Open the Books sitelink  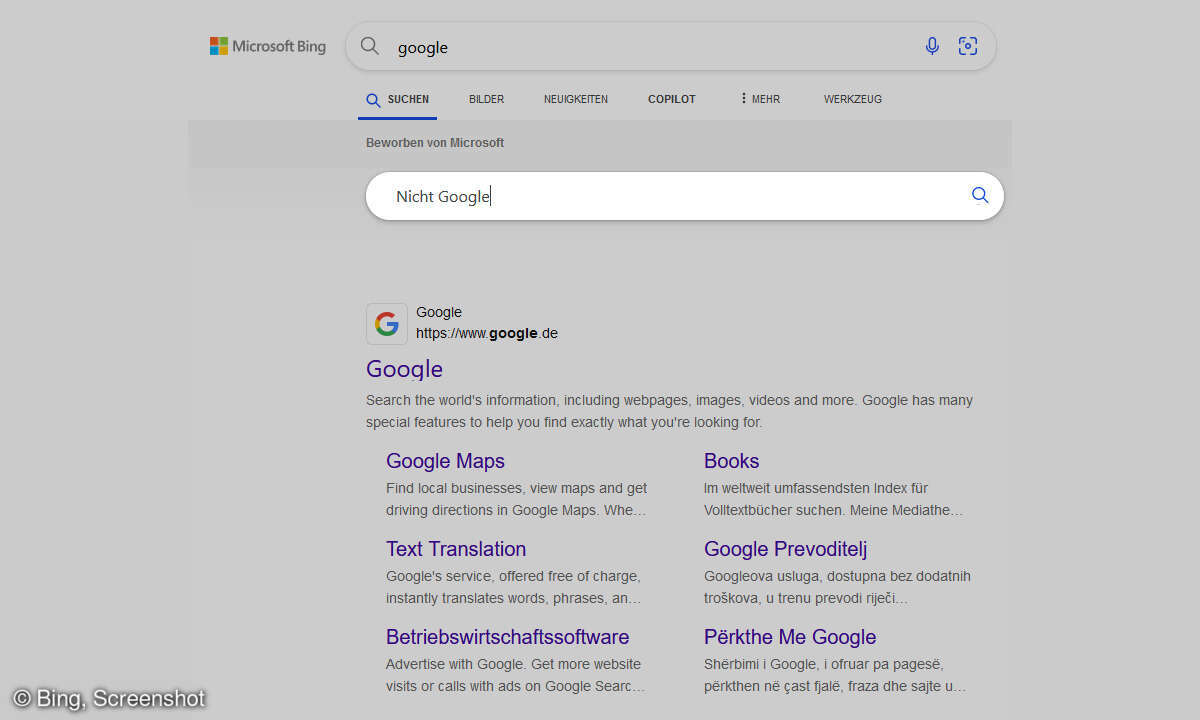pyautogui.click(x=731, y=461)
